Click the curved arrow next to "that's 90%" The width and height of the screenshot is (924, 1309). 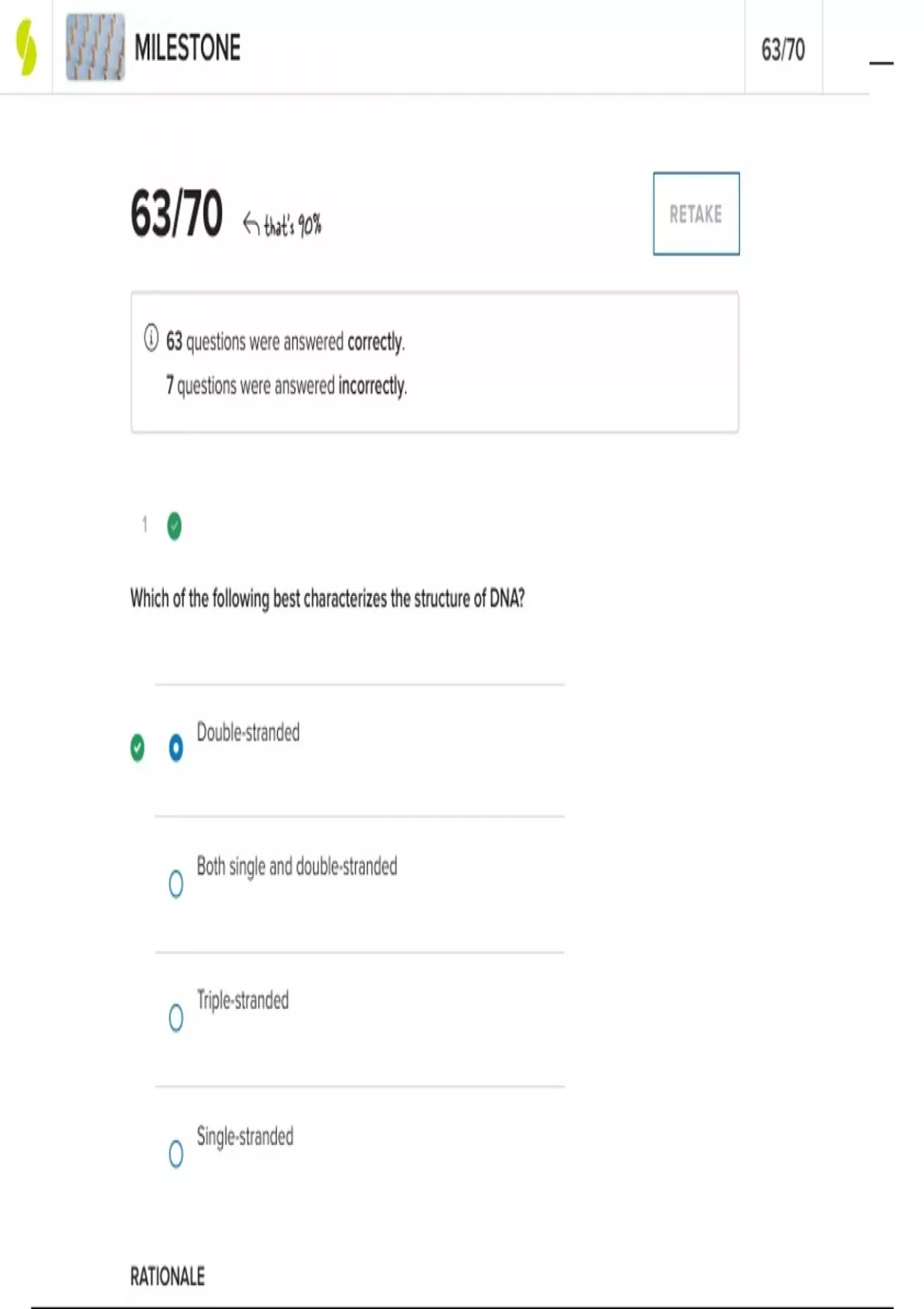click(x=251, y=223)
